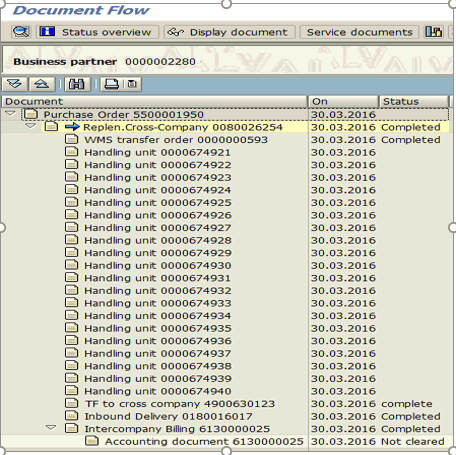Collapse the Replen.Cross-Company 0080026254 node
Screen dimensions: 456x455
tap(30, 126)
